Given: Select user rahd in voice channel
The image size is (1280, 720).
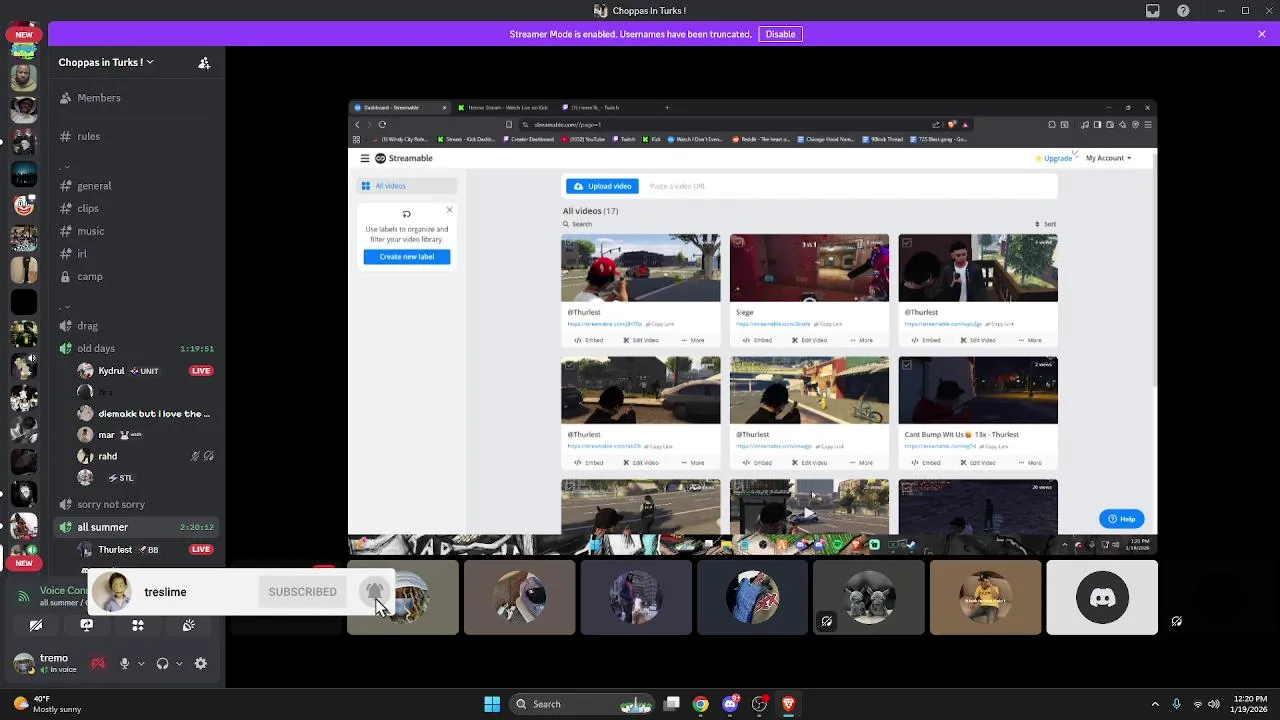Looking at the screenshot, I should [147, 456].
